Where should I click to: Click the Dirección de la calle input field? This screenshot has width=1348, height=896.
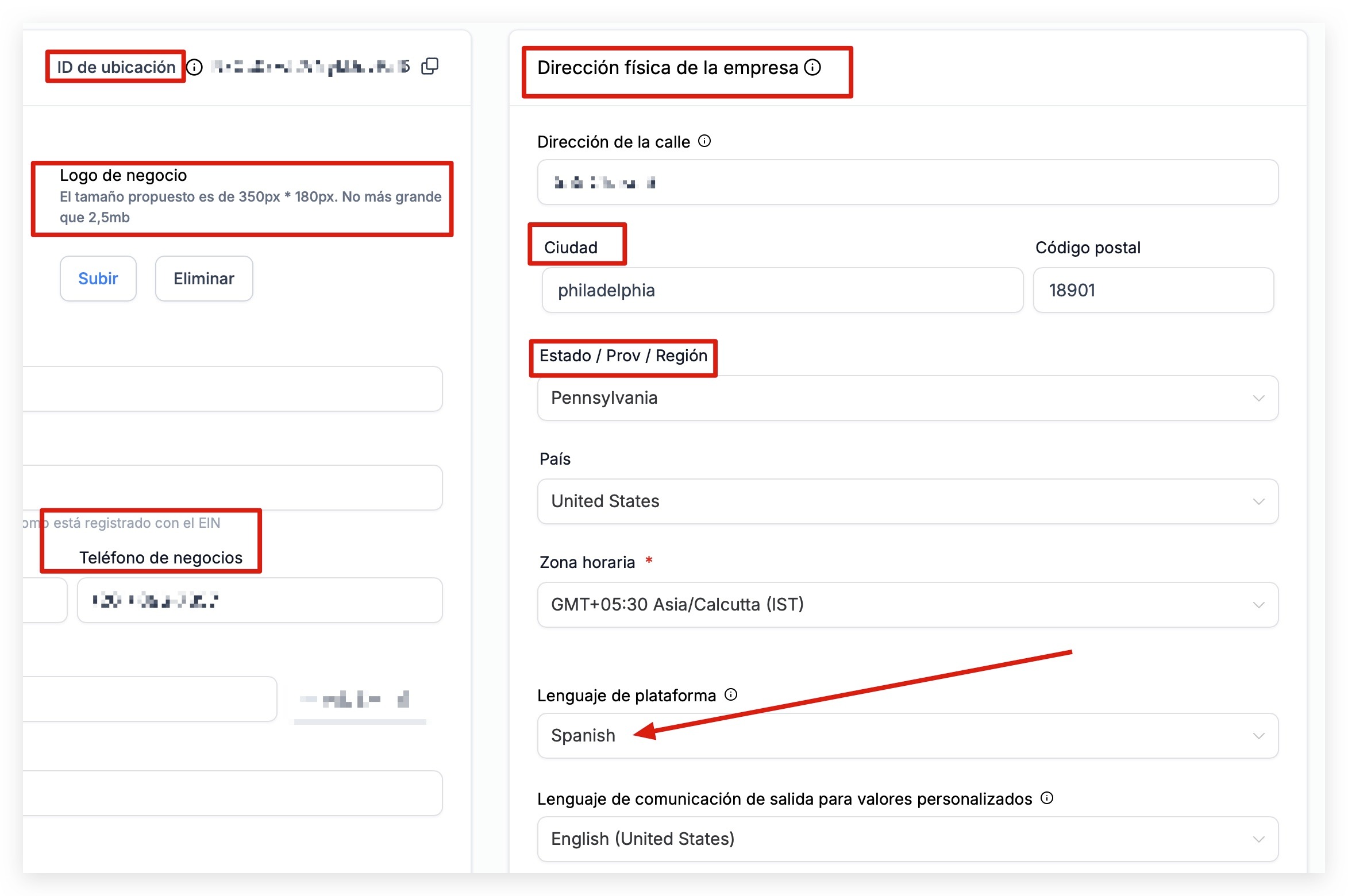907,183
